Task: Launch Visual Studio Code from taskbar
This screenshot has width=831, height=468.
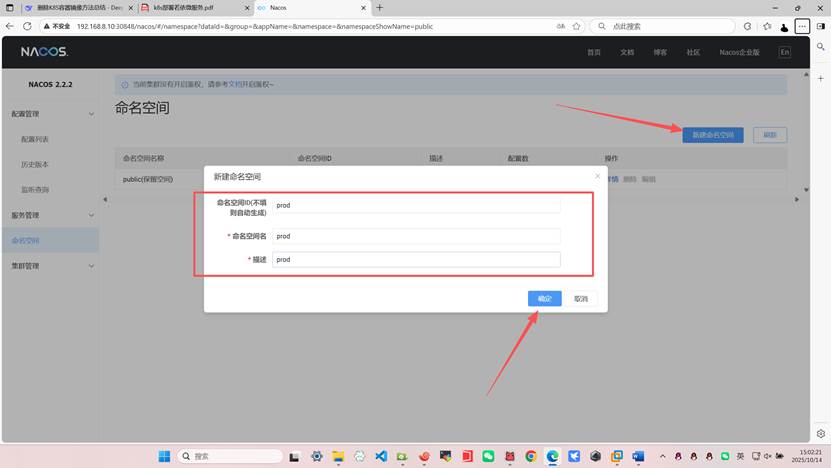Action: (381, 456)
